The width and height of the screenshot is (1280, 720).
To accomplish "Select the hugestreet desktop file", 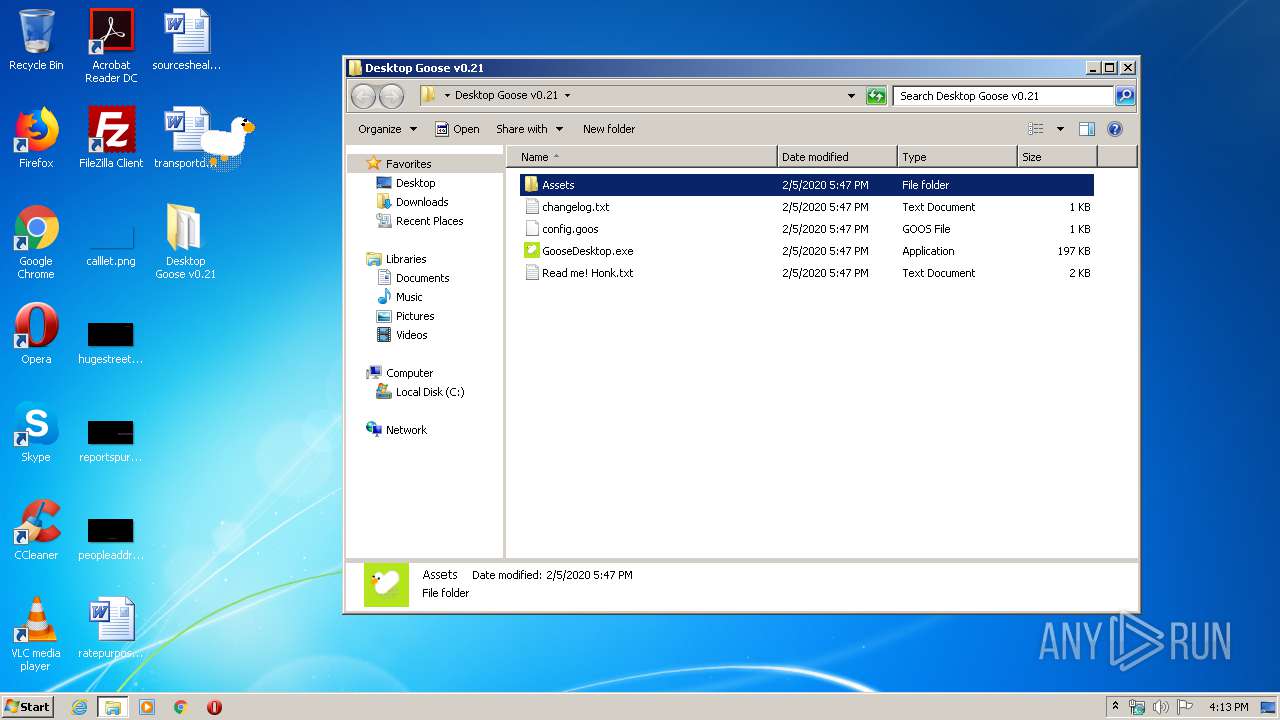I will pyautogui.click(x=111, y=341).
